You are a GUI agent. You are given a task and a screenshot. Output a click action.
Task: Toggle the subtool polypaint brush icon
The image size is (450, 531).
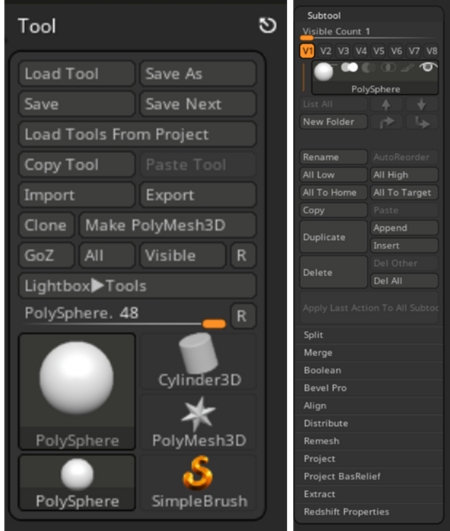click(x=407, y=68)
